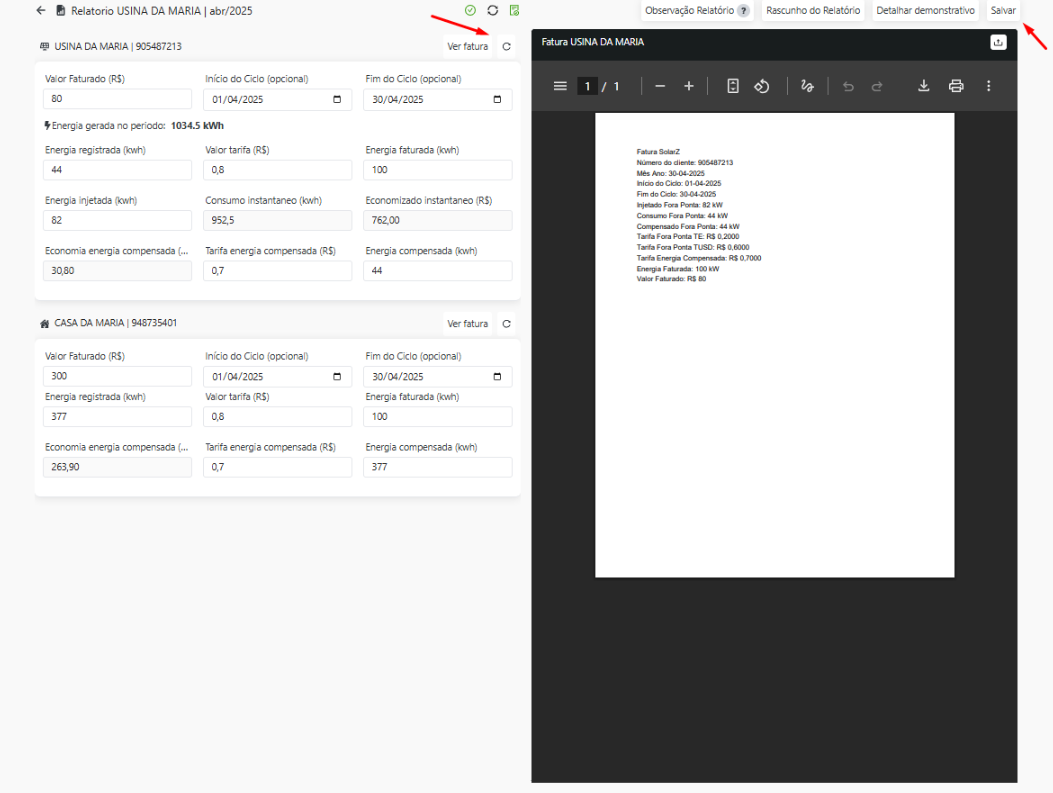Open the PDF viewer more actions menu

coord(988,87)
